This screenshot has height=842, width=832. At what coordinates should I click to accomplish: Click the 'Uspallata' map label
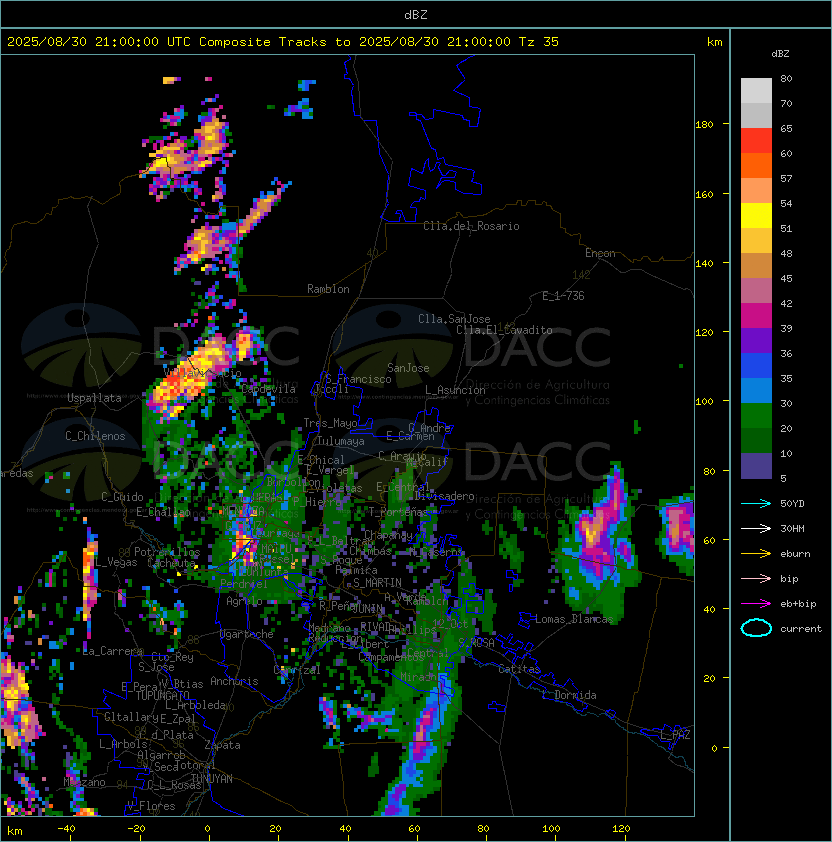tap(94, 398)
